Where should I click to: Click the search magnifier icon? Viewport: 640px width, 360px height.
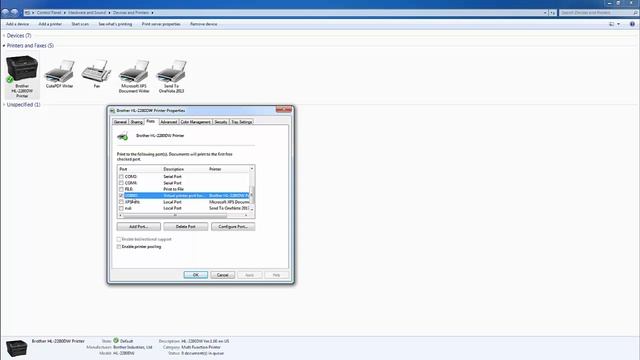[635, 13]
